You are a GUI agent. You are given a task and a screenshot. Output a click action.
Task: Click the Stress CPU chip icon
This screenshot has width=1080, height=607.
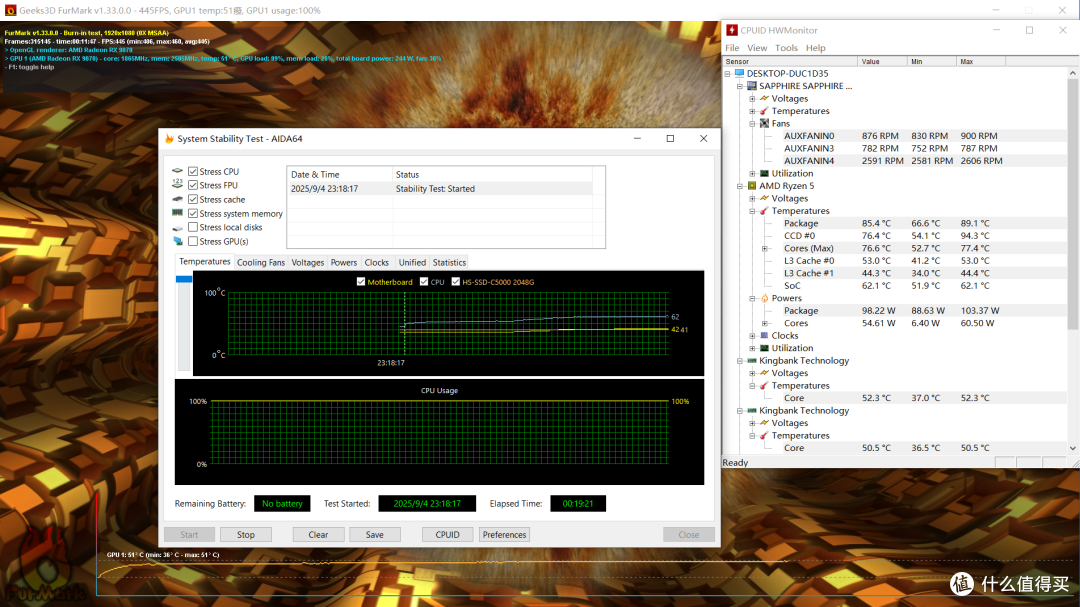pyautogui.click(x=178, y=171)
